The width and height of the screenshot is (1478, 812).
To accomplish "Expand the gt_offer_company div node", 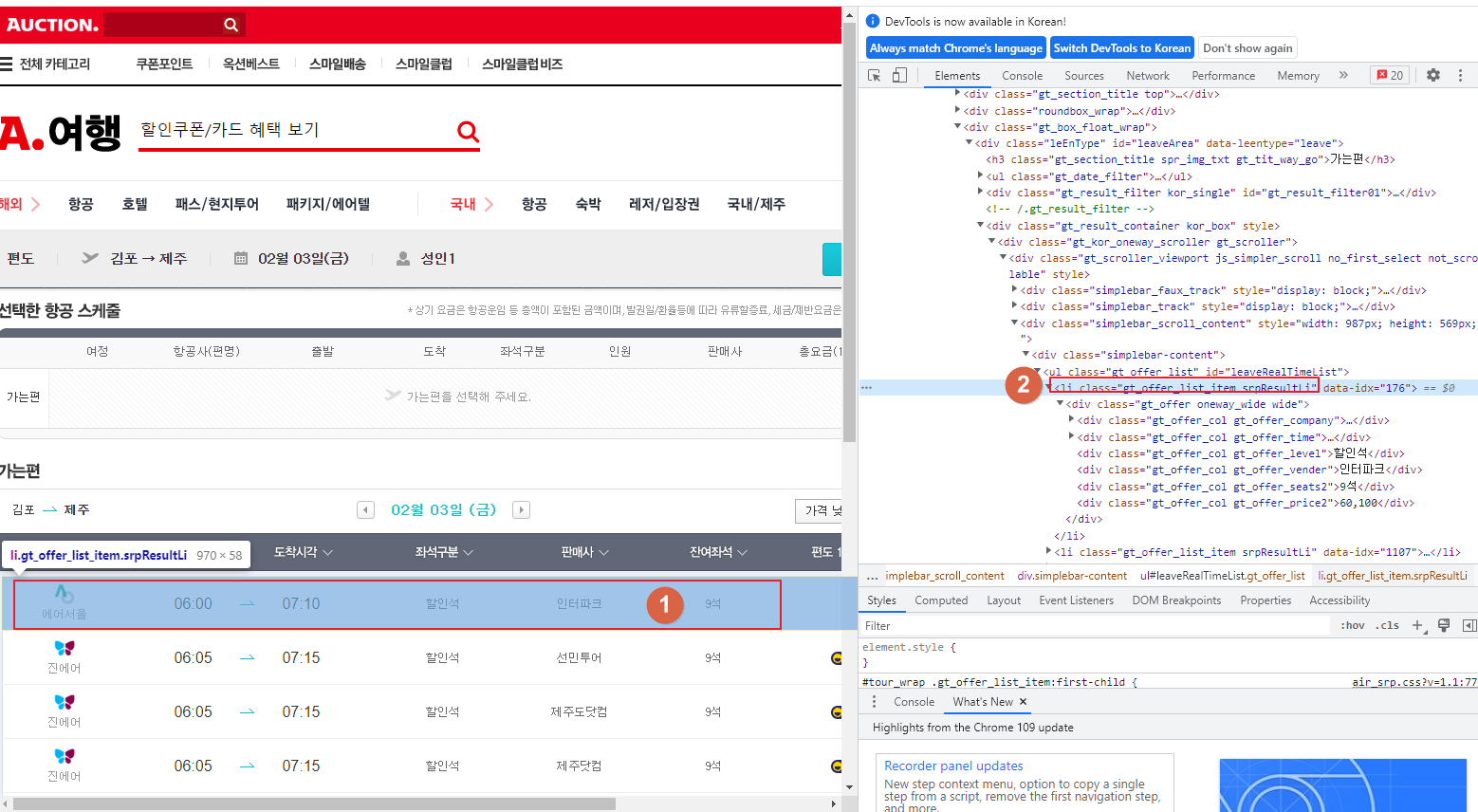I will pyautogui.click(x=1071, y=420).
